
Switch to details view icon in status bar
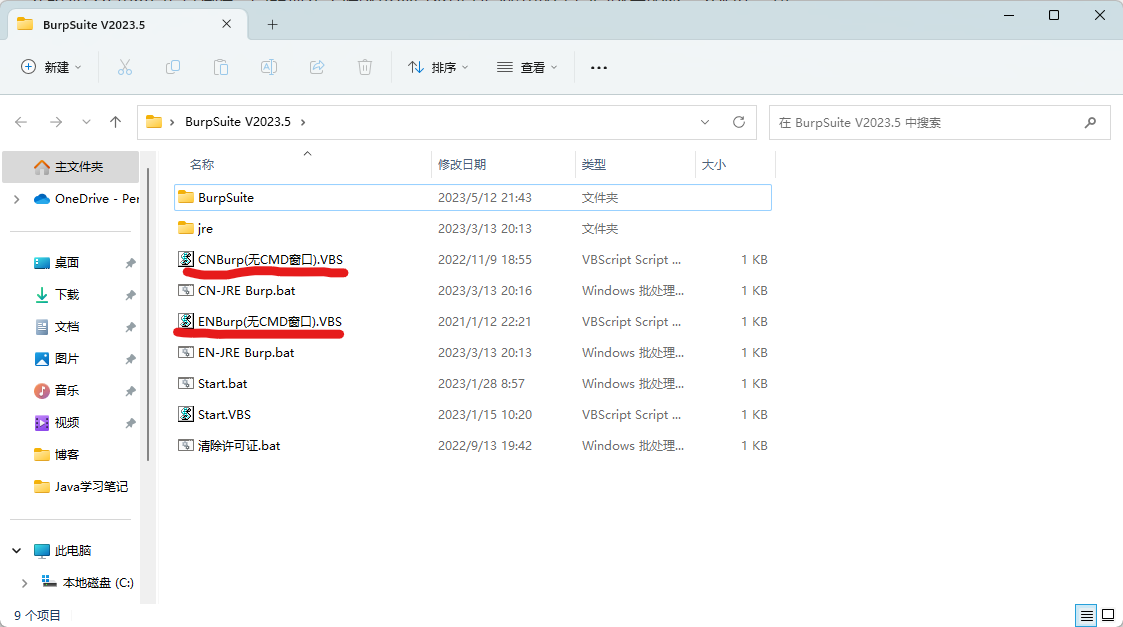[x=1086, y=615]
